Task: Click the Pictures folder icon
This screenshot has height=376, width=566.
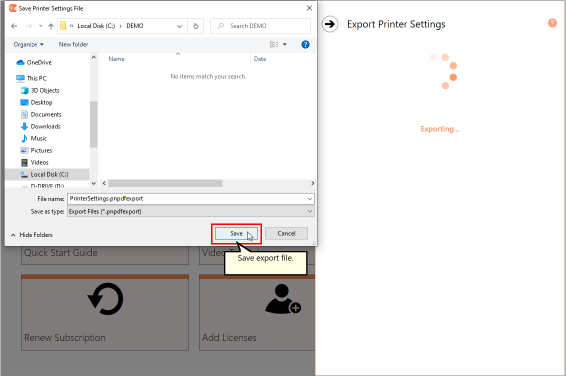Action: point(24,150)
